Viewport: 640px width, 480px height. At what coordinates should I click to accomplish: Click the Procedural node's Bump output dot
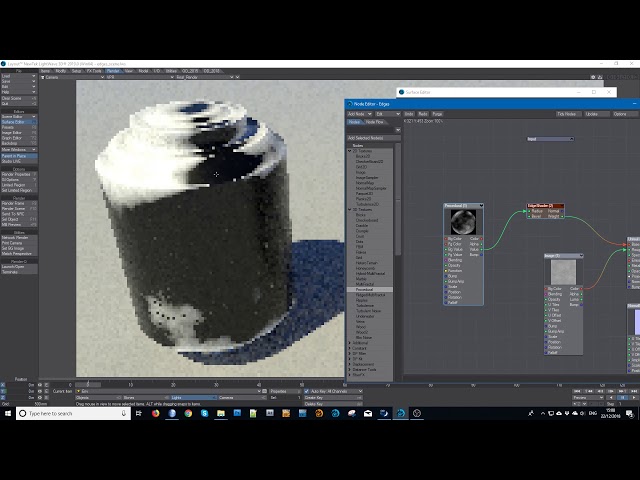(x=482, y=255)
